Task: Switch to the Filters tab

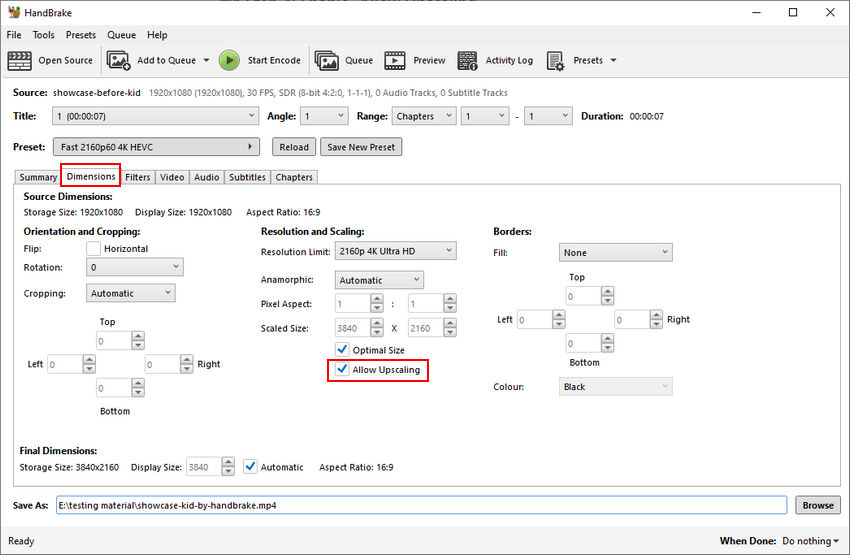Action: point(138,177)
